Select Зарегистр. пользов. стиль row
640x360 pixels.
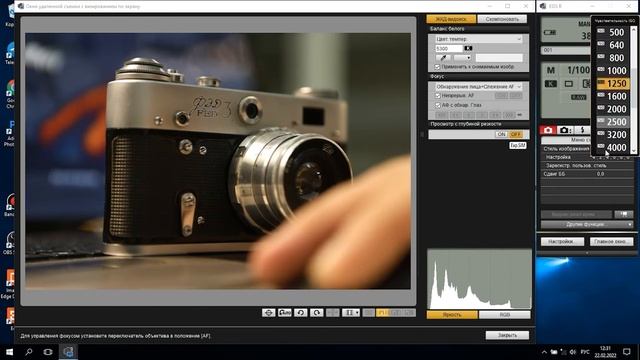pyautogui.click(x=587, y=166)
